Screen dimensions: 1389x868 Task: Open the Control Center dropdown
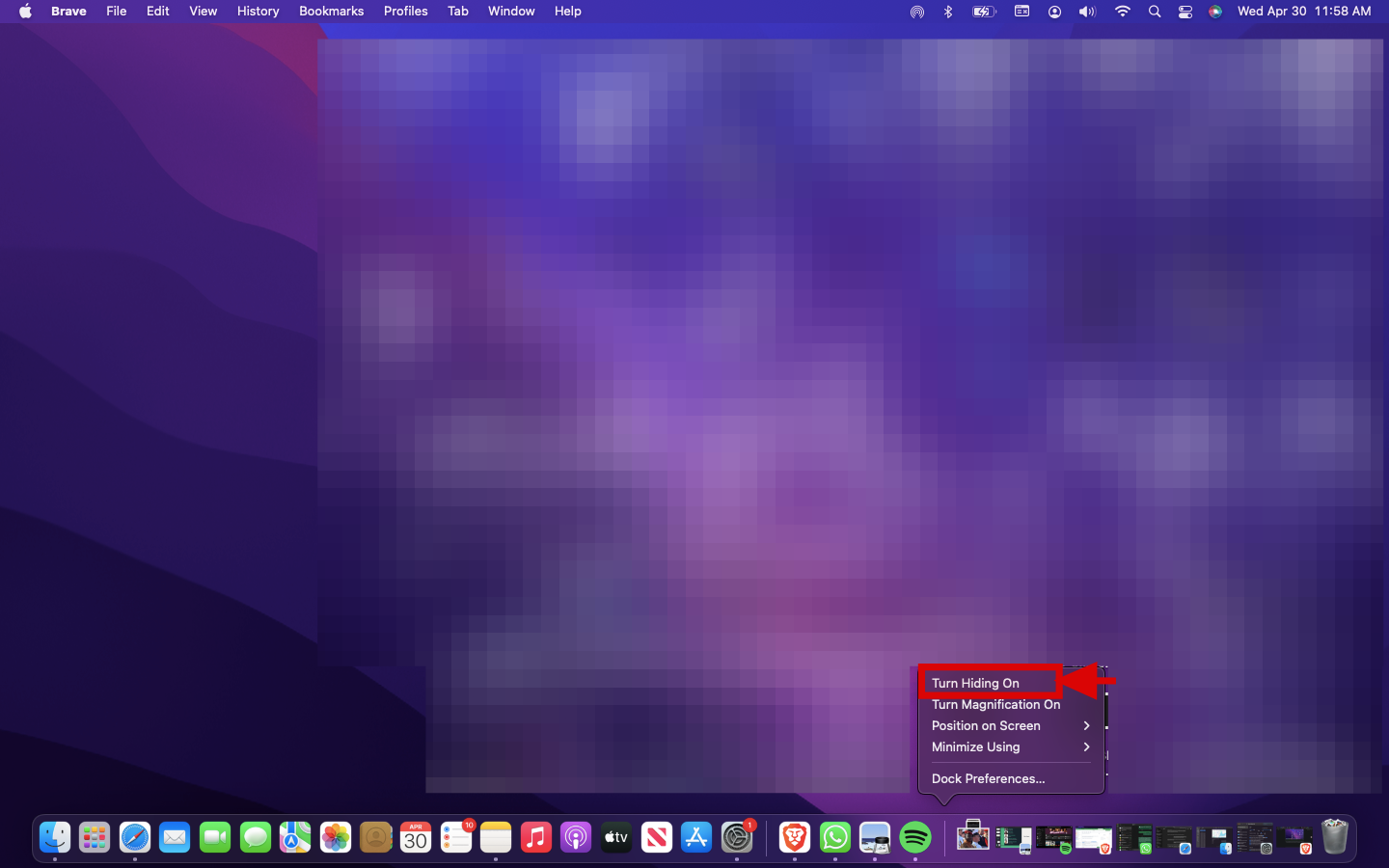(x=1185, y=12)
